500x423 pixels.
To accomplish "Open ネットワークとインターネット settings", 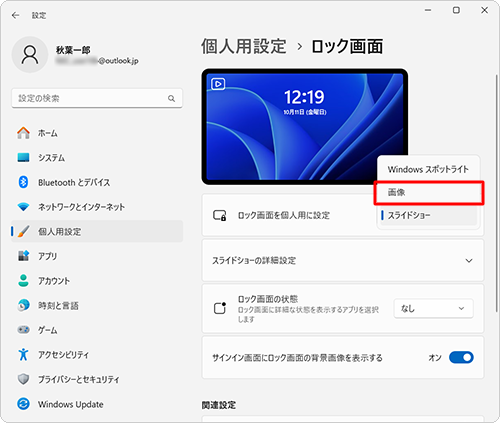I will click(97, 207).
